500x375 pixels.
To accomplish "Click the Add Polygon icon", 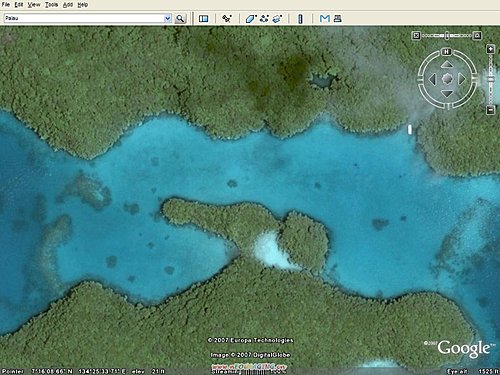I will pyautogui.click(x=251, y=19).
